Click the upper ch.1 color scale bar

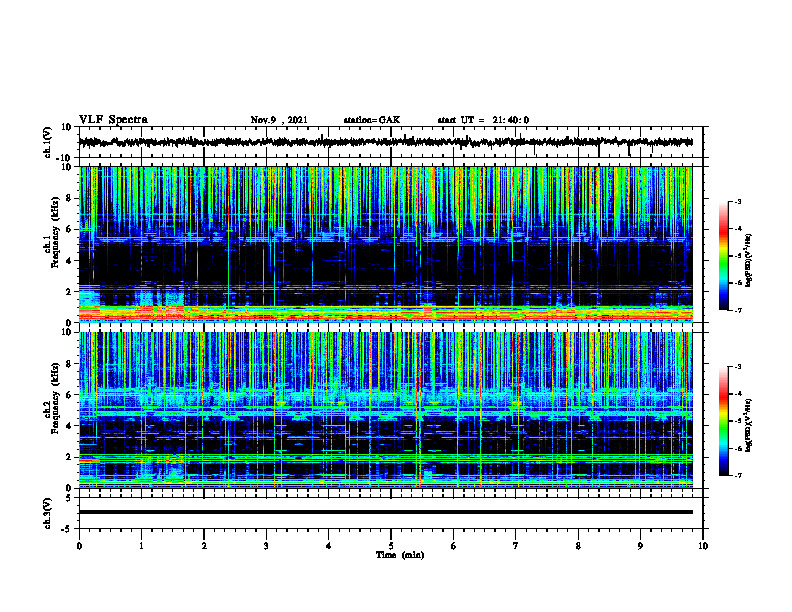723,256
